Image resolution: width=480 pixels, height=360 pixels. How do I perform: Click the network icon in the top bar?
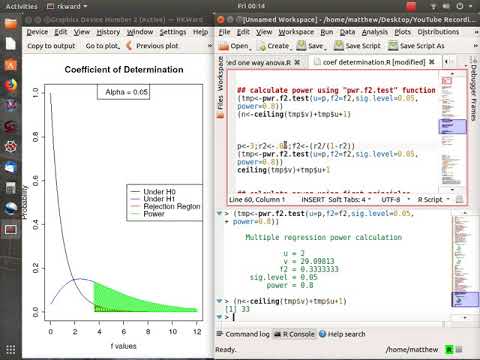433,6
